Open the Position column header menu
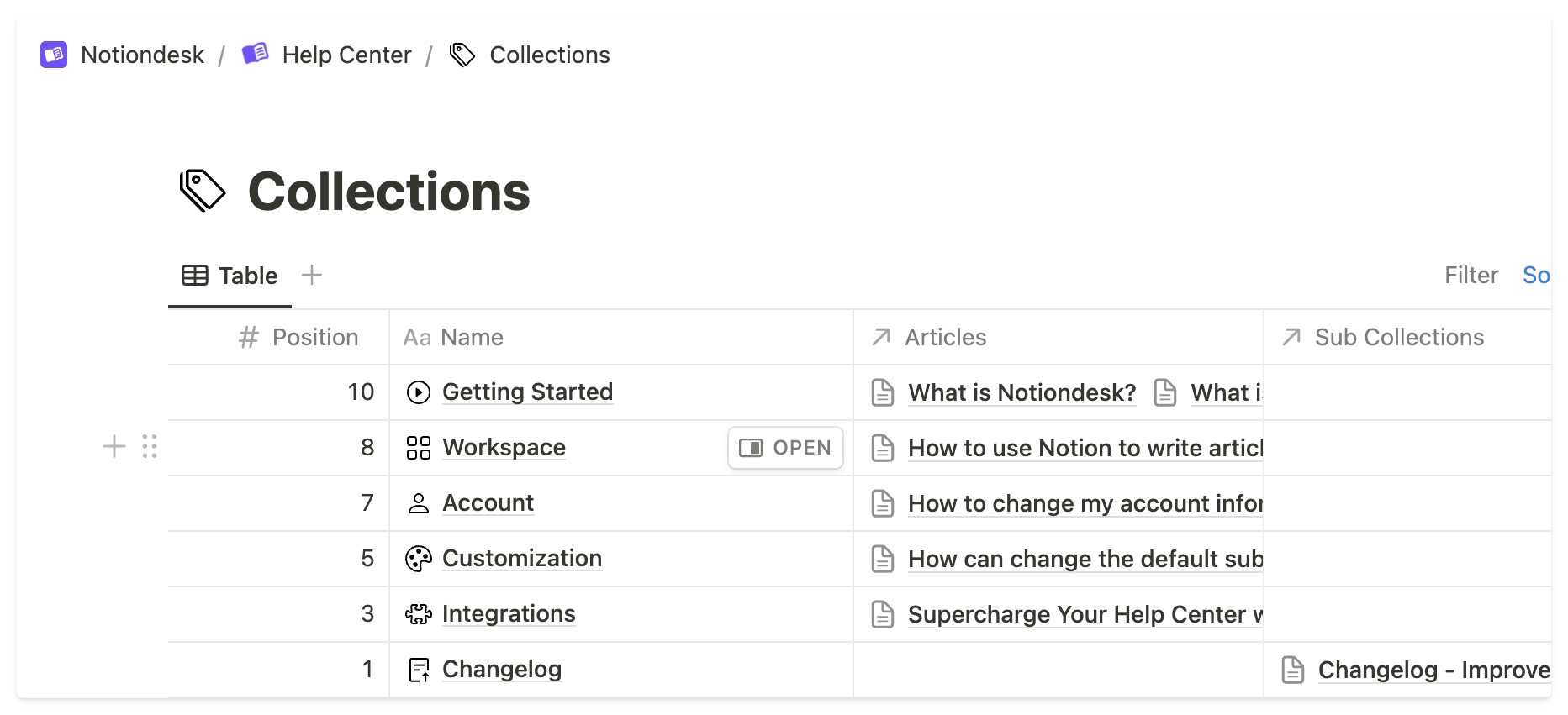 click(278, 337)
